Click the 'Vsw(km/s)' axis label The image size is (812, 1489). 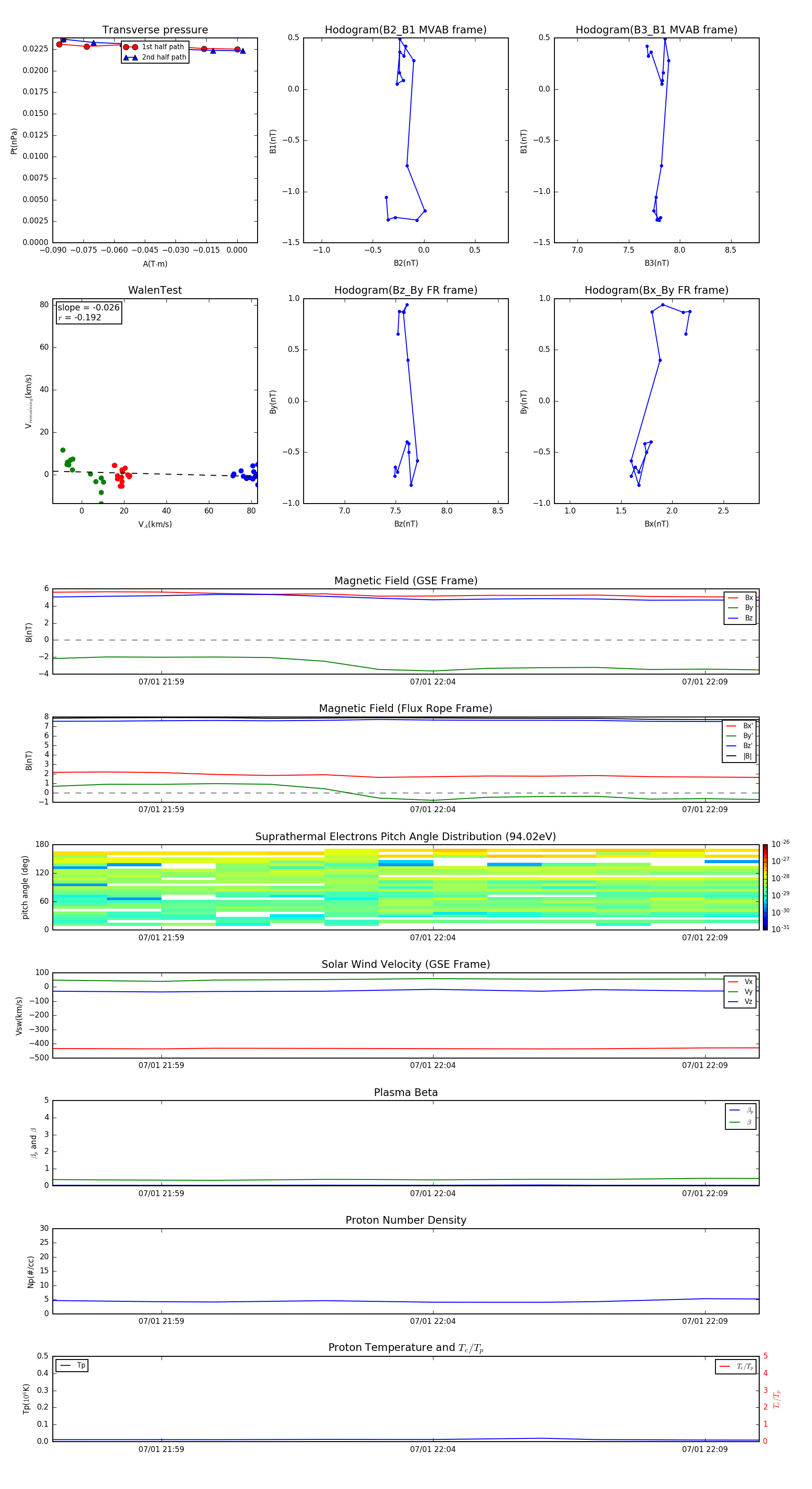coord(18,1016)
